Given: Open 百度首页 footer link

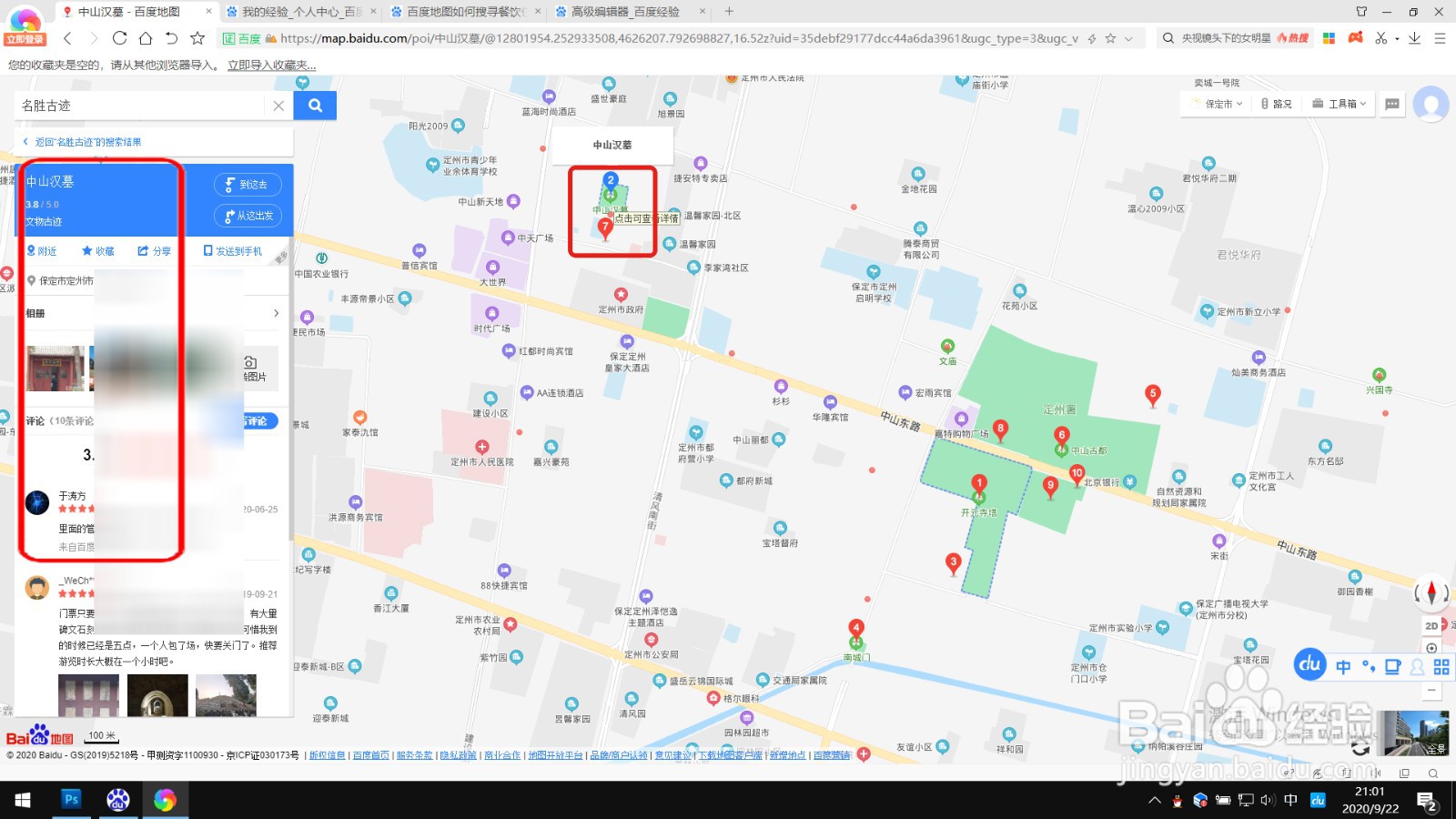Looking at the screenshot, I should [x=371, y=755].
